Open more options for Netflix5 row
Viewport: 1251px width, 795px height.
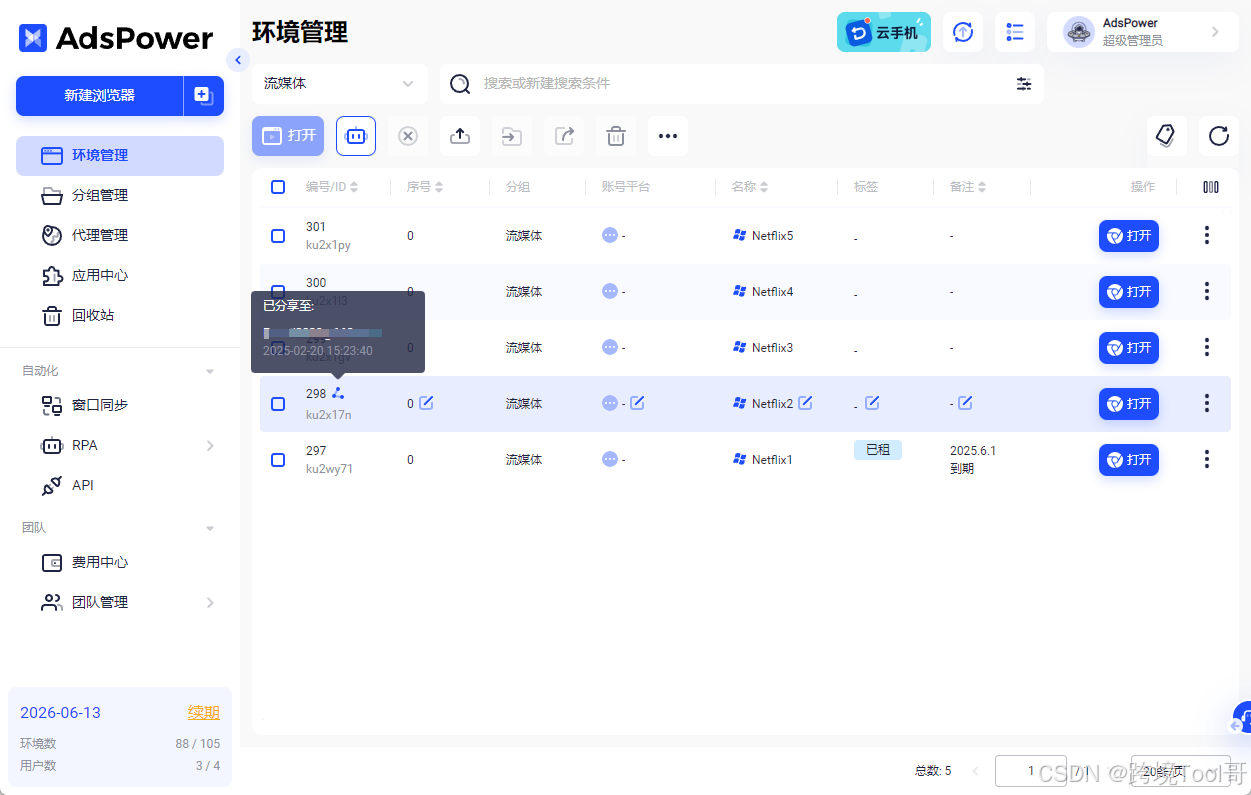tap(1207, 236)
